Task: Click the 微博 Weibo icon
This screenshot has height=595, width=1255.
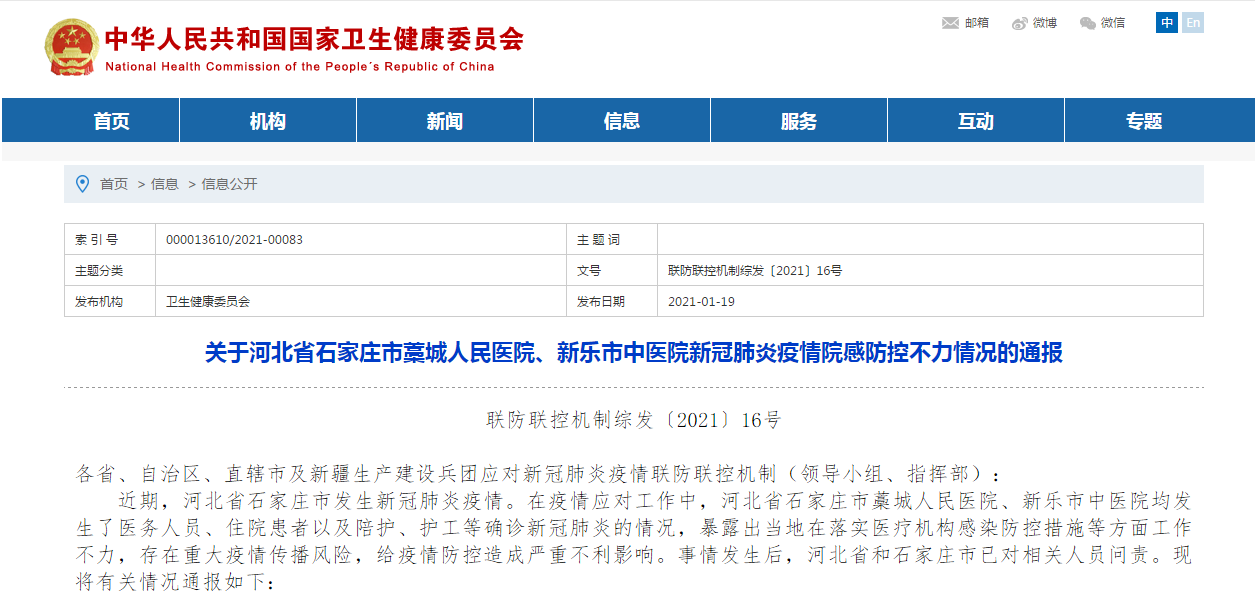Action: pyautogui.click(x=1019, y=23)
